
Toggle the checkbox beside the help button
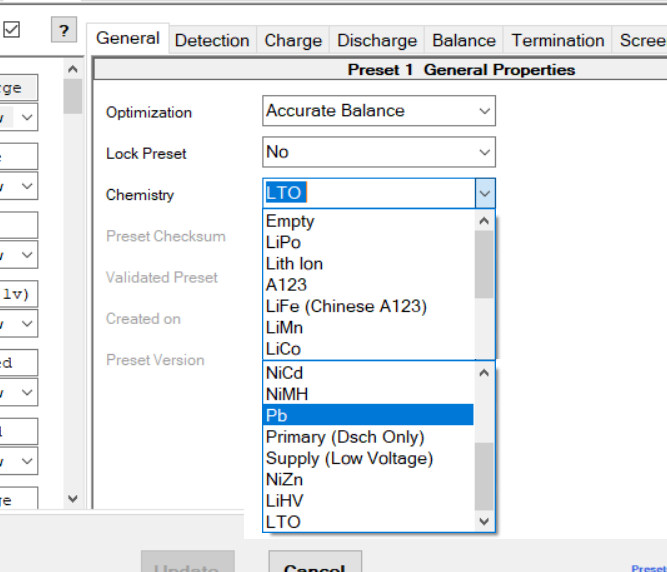coord(12,30)
